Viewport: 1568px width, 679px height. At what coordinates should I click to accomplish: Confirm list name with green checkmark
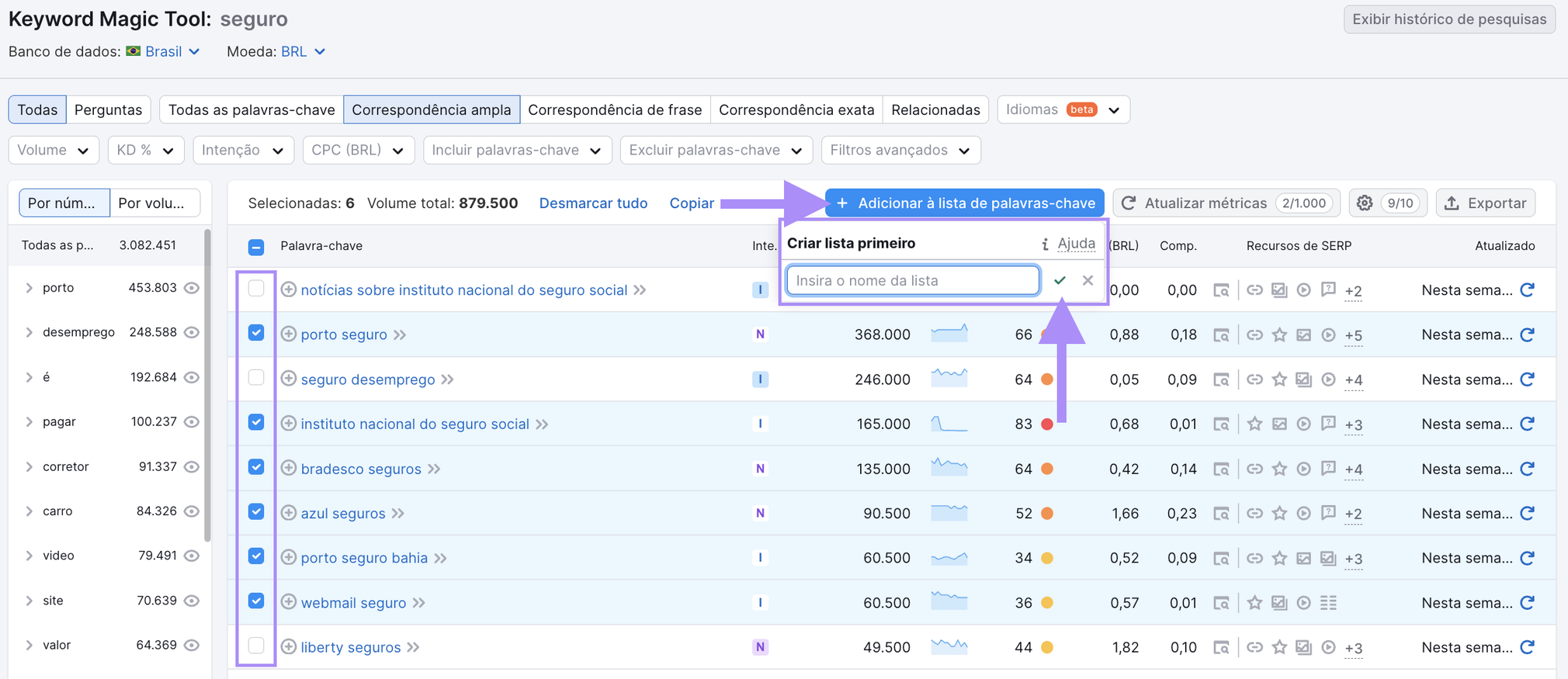click(1060, 280)
